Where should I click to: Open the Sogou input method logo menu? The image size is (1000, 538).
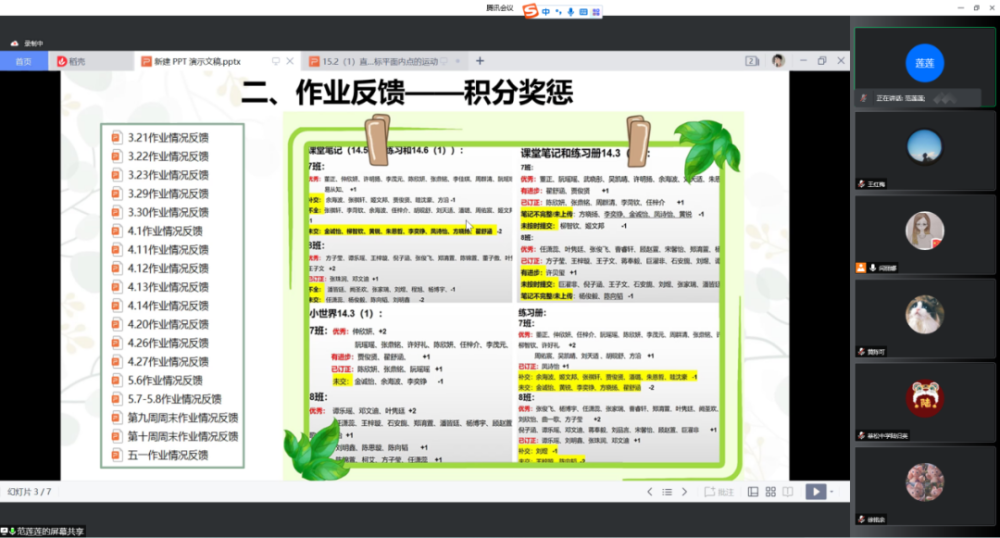click(x=531, y=11)
